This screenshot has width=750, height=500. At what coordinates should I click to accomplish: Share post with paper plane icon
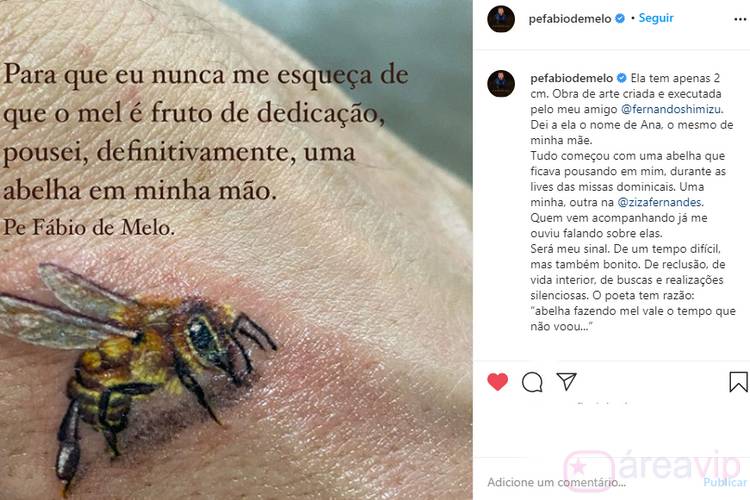[x=567, y=381]
